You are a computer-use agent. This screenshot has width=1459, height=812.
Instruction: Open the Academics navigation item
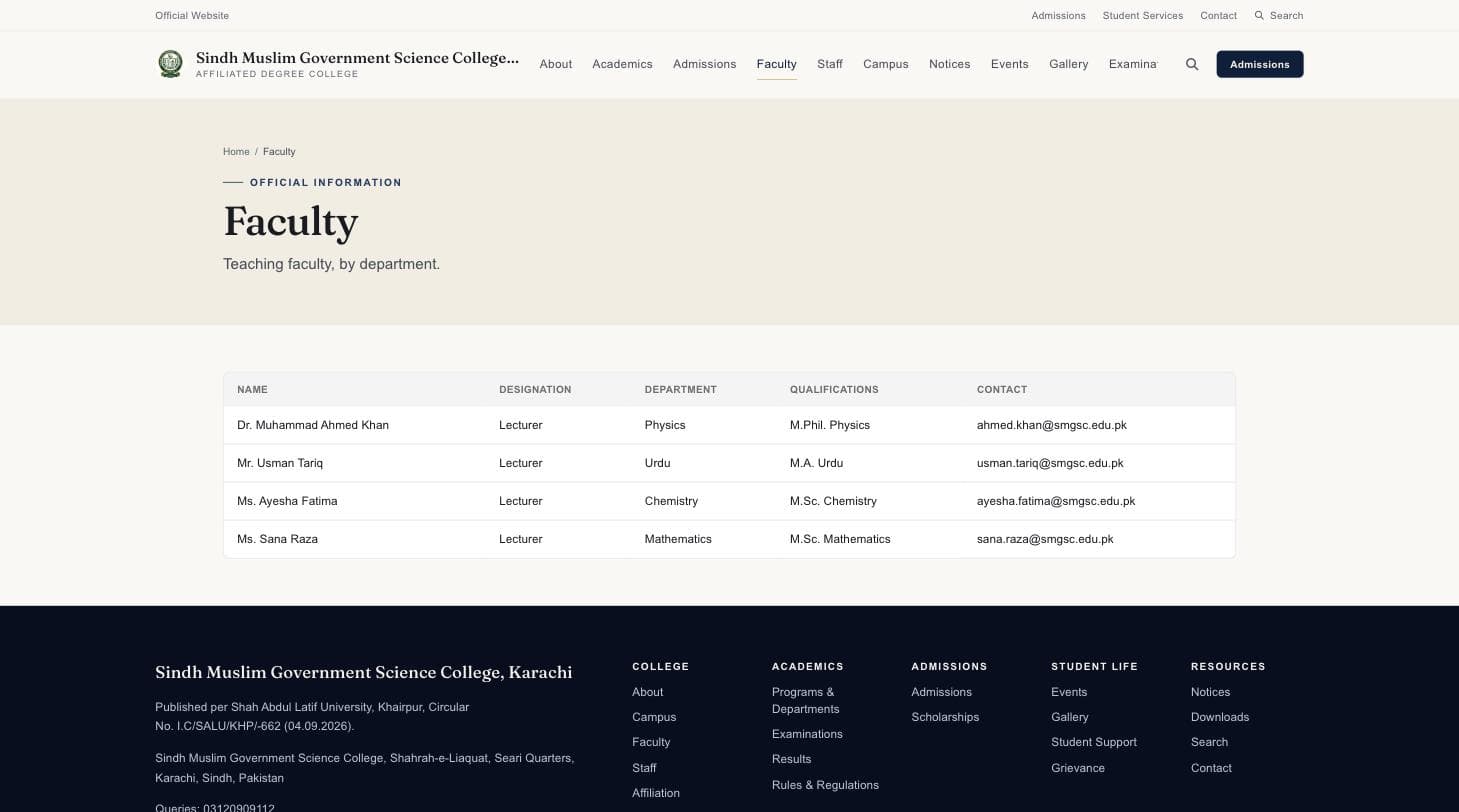click(x=622, y=64)
